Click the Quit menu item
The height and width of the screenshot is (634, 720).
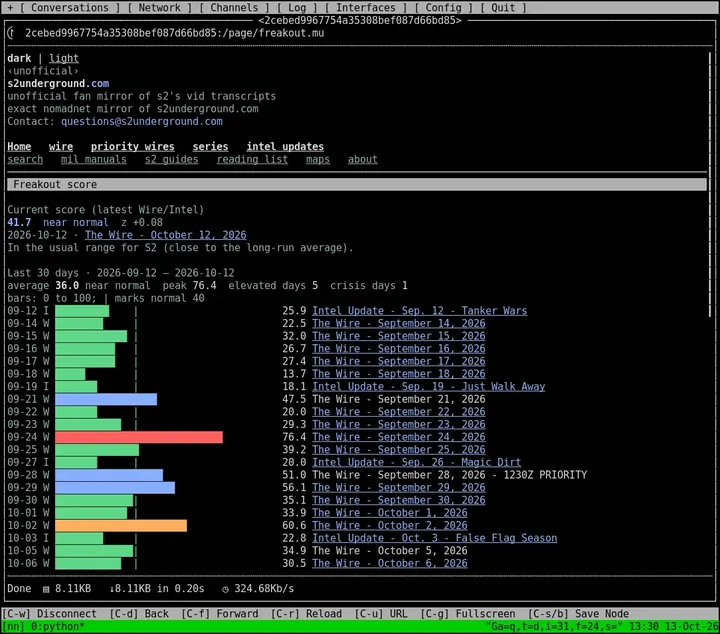503,8
